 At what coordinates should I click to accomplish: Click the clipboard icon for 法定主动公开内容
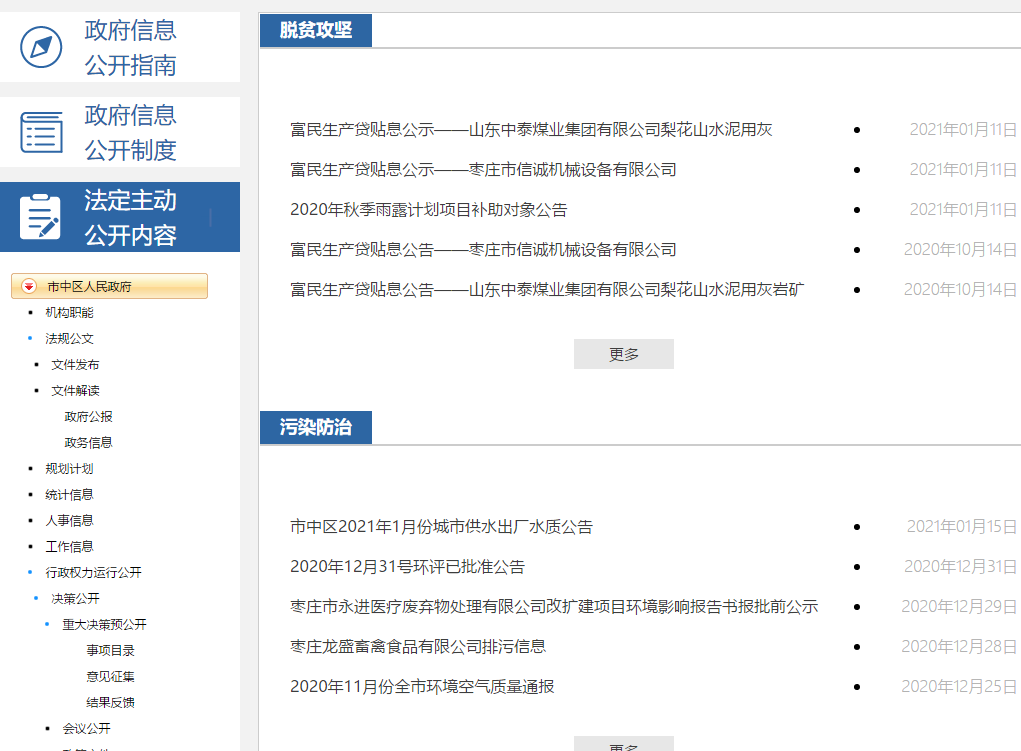pyautogui.click(x=41, y=217)
